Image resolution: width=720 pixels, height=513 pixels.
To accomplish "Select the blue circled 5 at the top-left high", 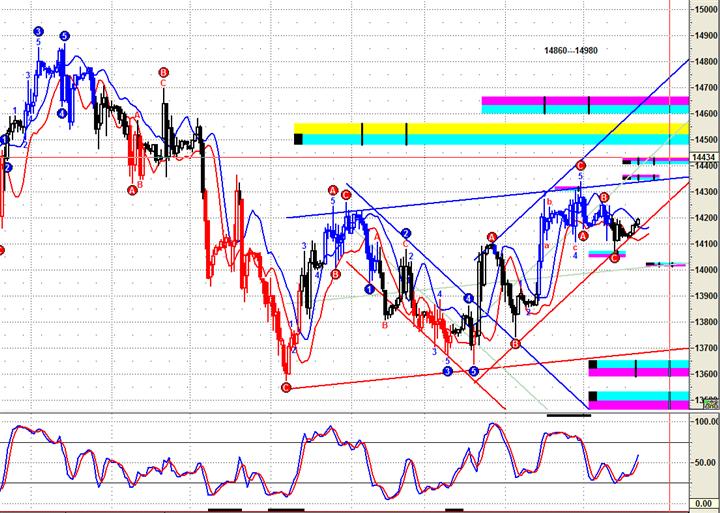I will 65,36.
